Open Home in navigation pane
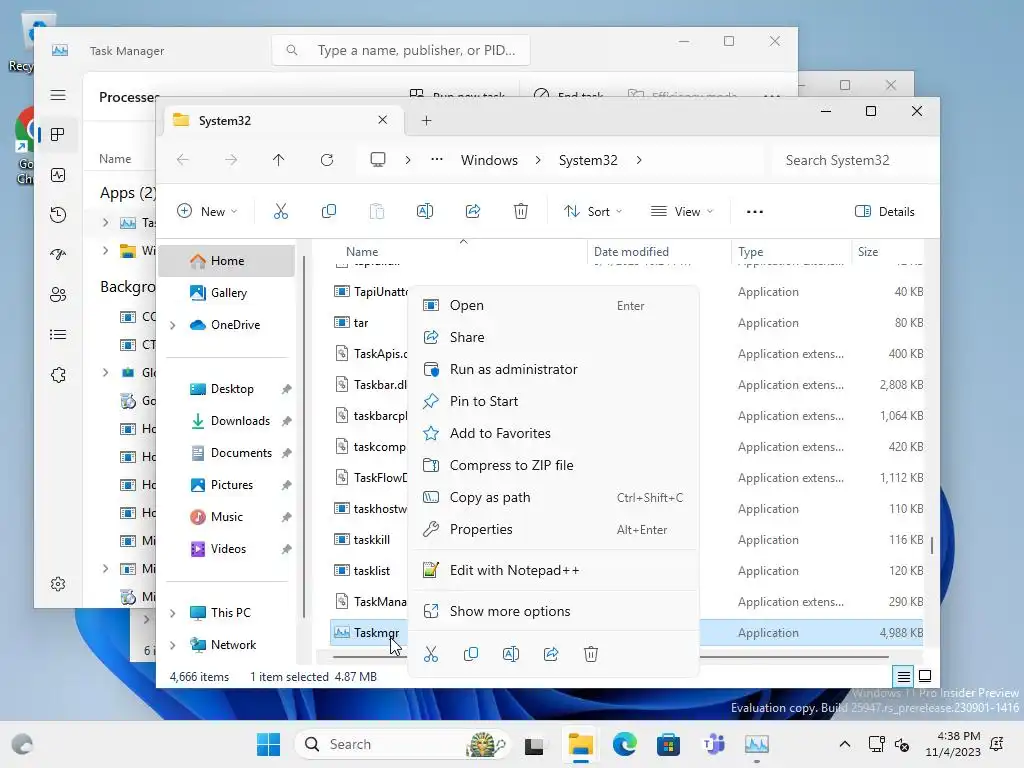The height and width of the screenshot is (768, 1024). 227,261
